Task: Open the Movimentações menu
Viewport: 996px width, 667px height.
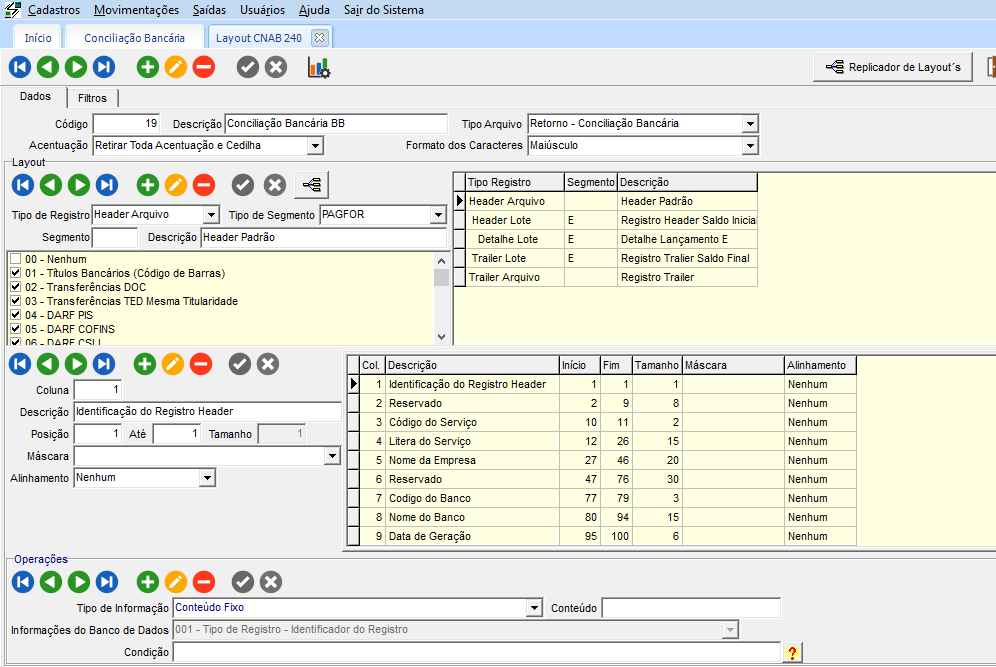Action: pyautogui.click(x=137, y=10)
